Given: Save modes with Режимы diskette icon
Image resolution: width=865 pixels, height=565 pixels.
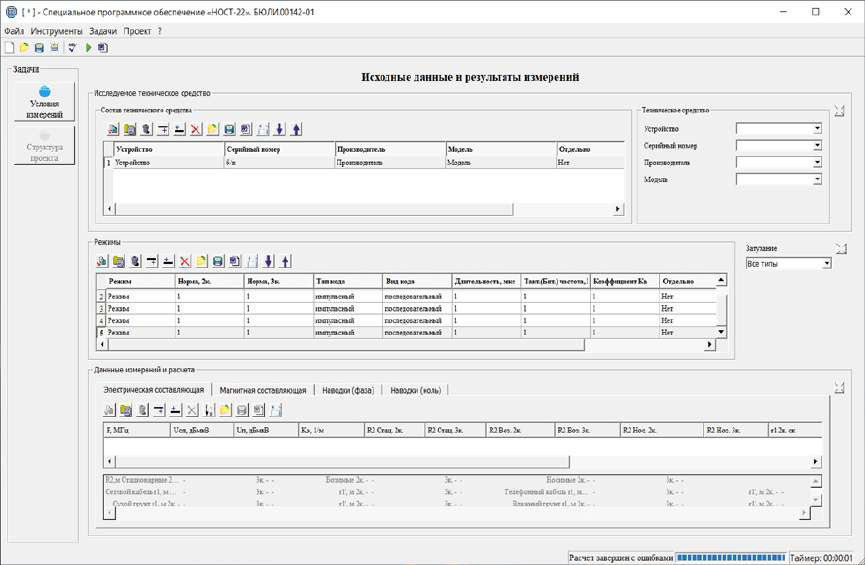Looking at the screenshot, I should tap(218, 262).
